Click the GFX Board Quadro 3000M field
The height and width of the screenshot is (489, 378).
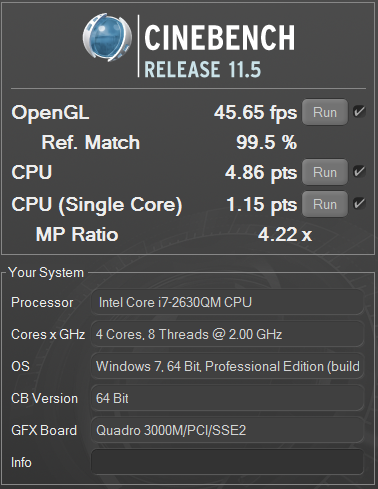click(227, 430)
